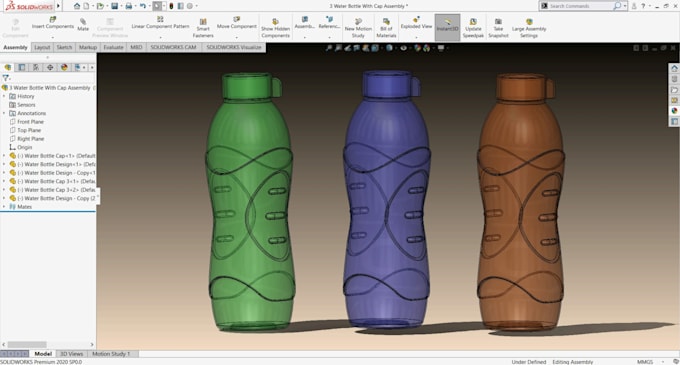Open the DimXpertManager crosshair tab
The image size is (680, 365).
click(x=50, y=67)
